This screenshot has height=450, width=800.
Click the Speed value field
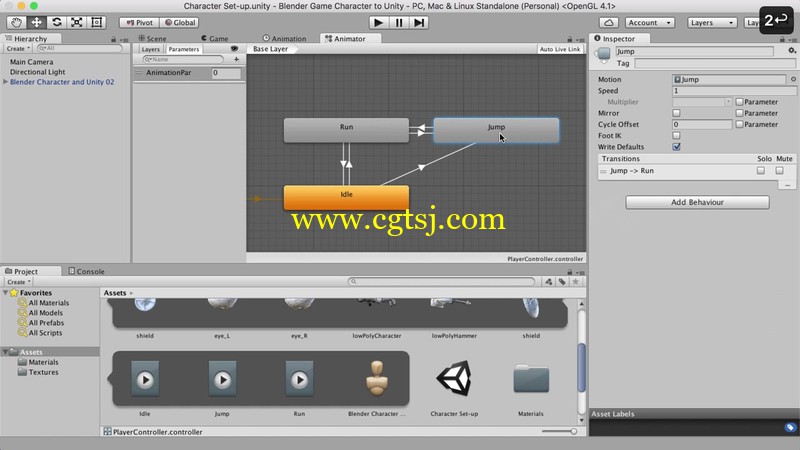click(734, 91)
